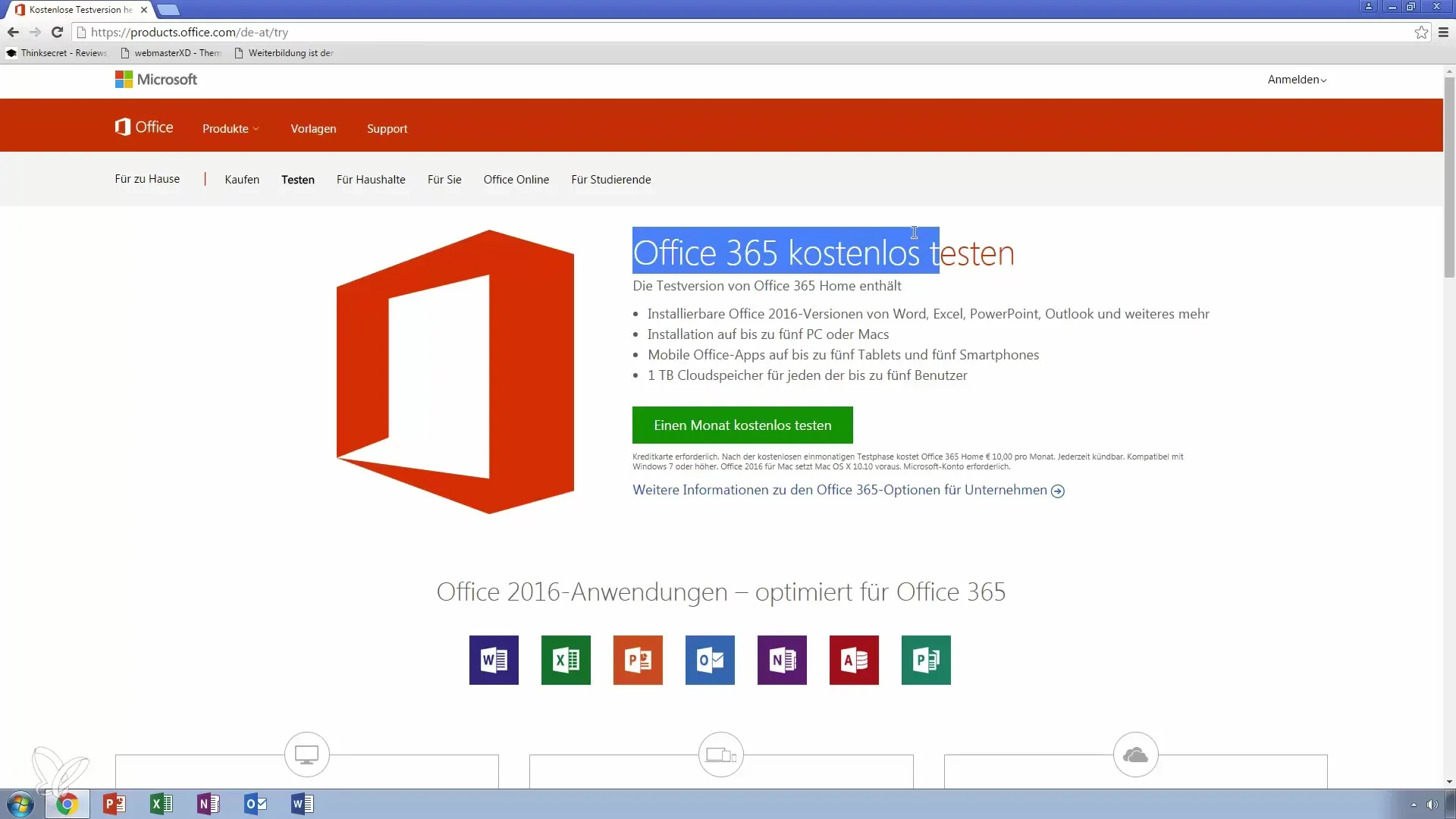Viewport: 1456px width, 819px height.
Task: Open Excel from the taskbar
Action: click(162, 804)
